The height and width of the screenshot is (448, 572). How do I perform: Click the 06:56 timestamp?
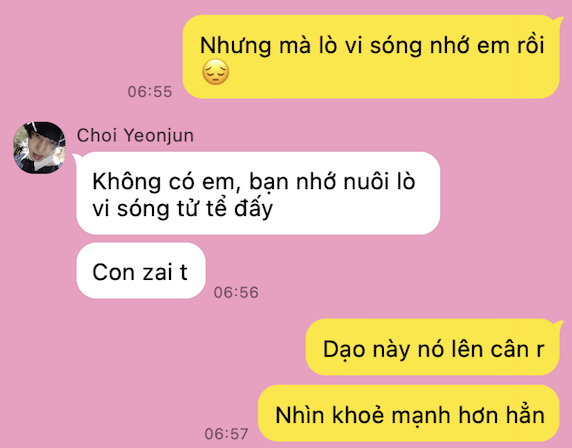pos(236,292)
